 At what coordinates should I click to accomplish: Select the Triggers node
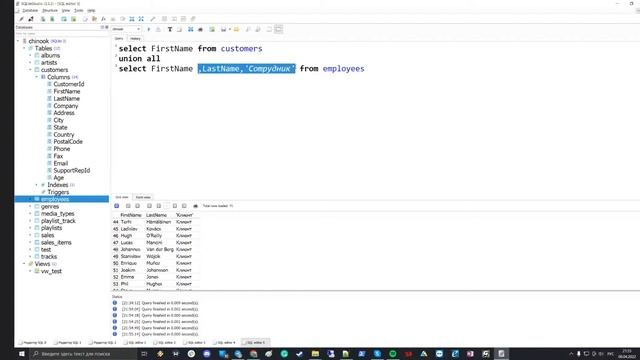[x=58, y=192]
